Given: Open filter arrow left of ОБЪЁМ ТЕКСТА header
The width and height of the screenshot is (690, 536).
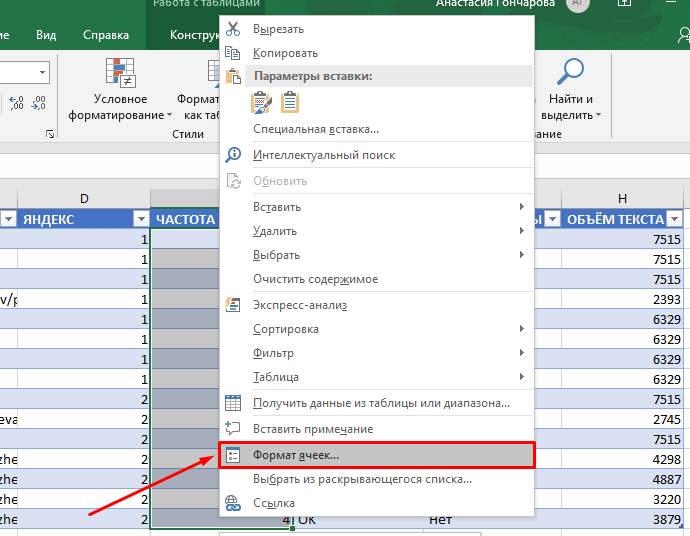Looking at the screenshot, I should (x=553, y=219).
